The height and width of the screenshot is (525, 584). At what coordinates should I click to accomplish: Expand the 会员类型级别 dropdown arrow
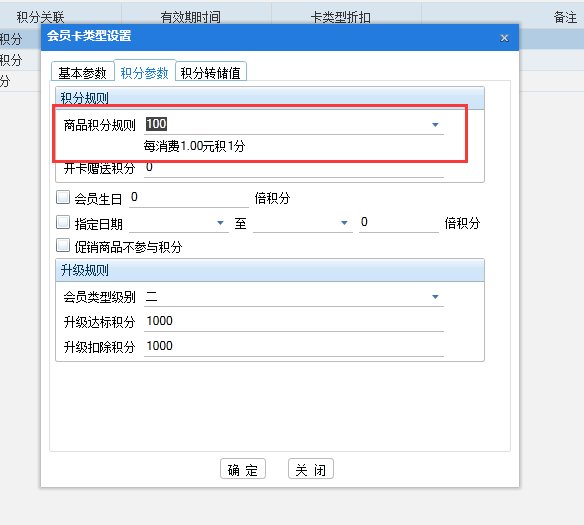click(x=435, y=297)
